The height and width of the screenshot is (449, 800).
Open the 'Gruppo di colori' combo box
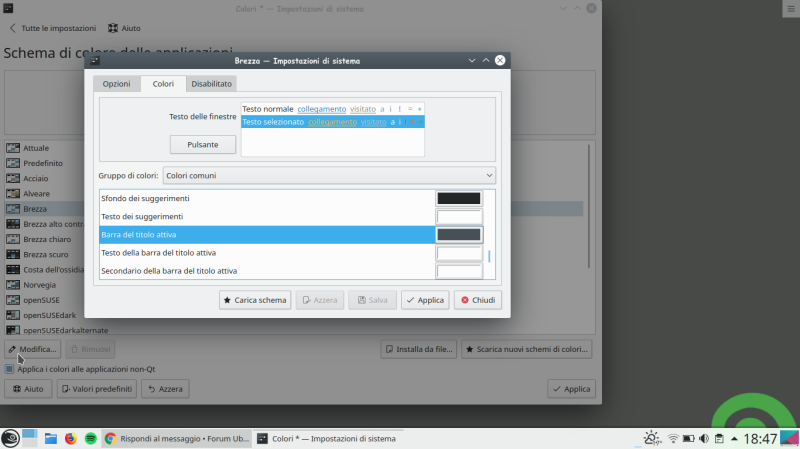click(x=329, y=176)
